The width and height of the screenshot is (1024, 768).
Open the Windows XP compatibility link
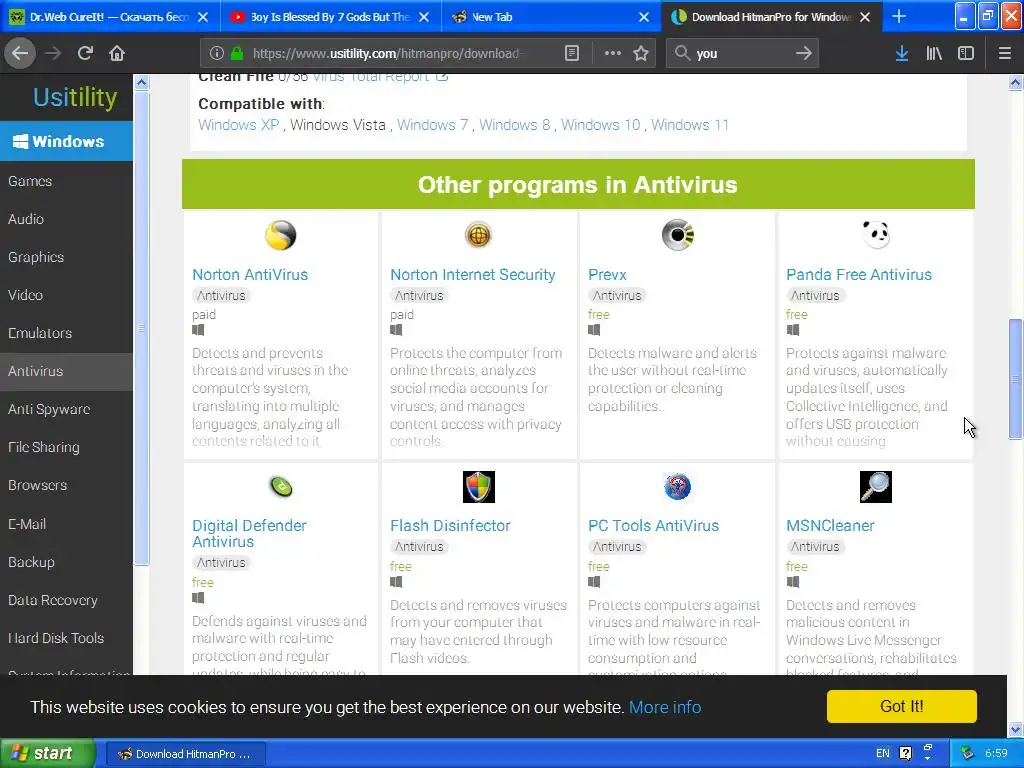pyautogui.click(x=239, y=125)
